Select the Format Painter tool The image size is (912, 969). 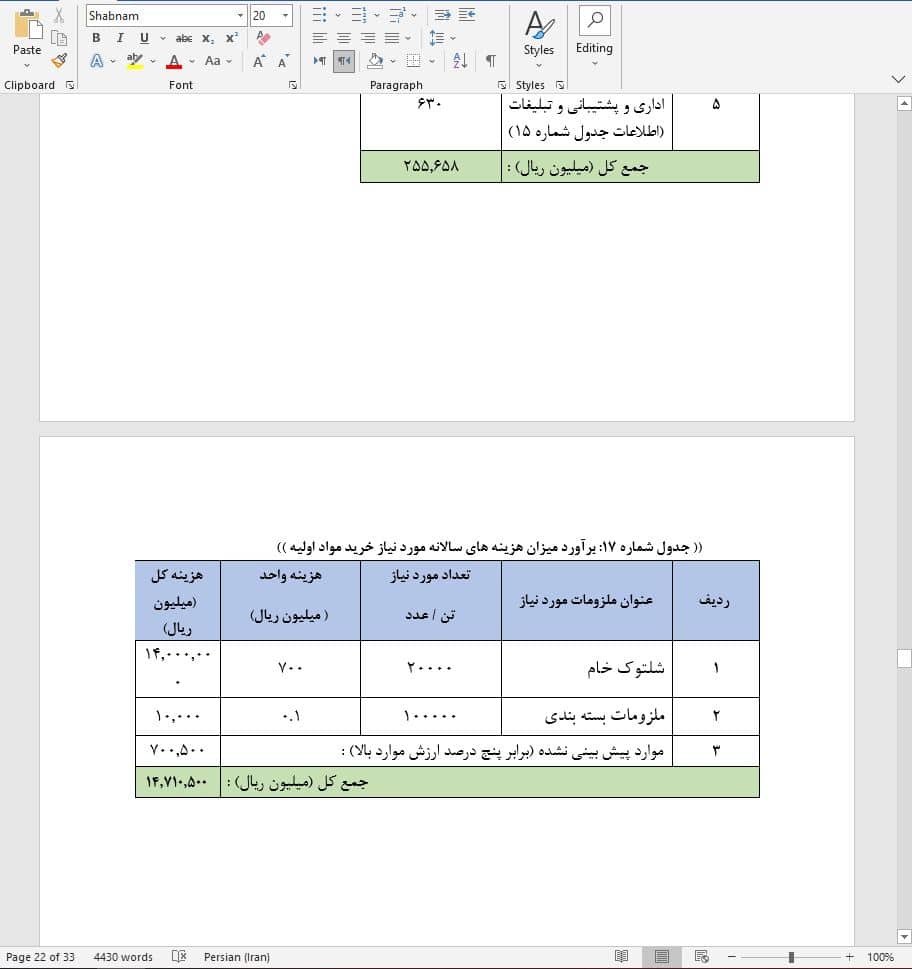point(58,61)
